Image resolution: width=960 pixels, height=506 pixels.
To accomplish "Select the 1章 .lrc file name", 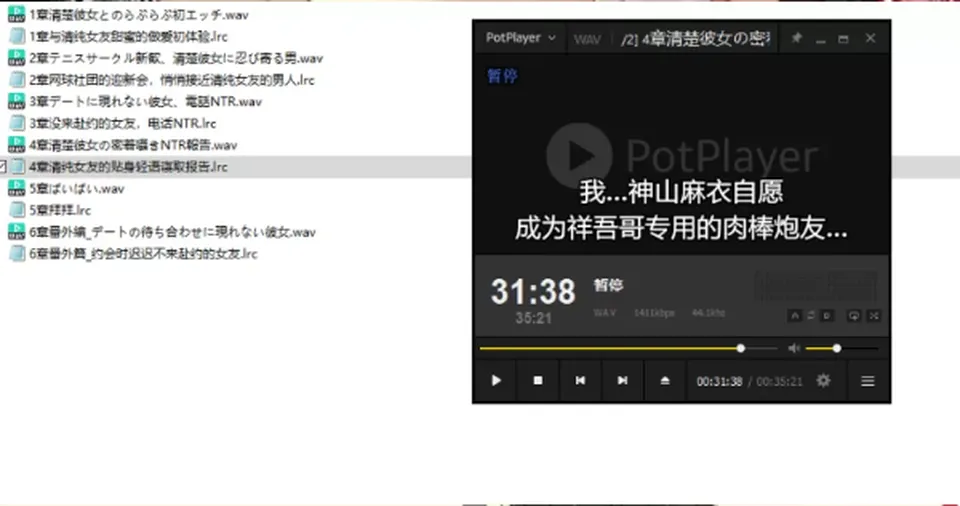I will [129, 37].
